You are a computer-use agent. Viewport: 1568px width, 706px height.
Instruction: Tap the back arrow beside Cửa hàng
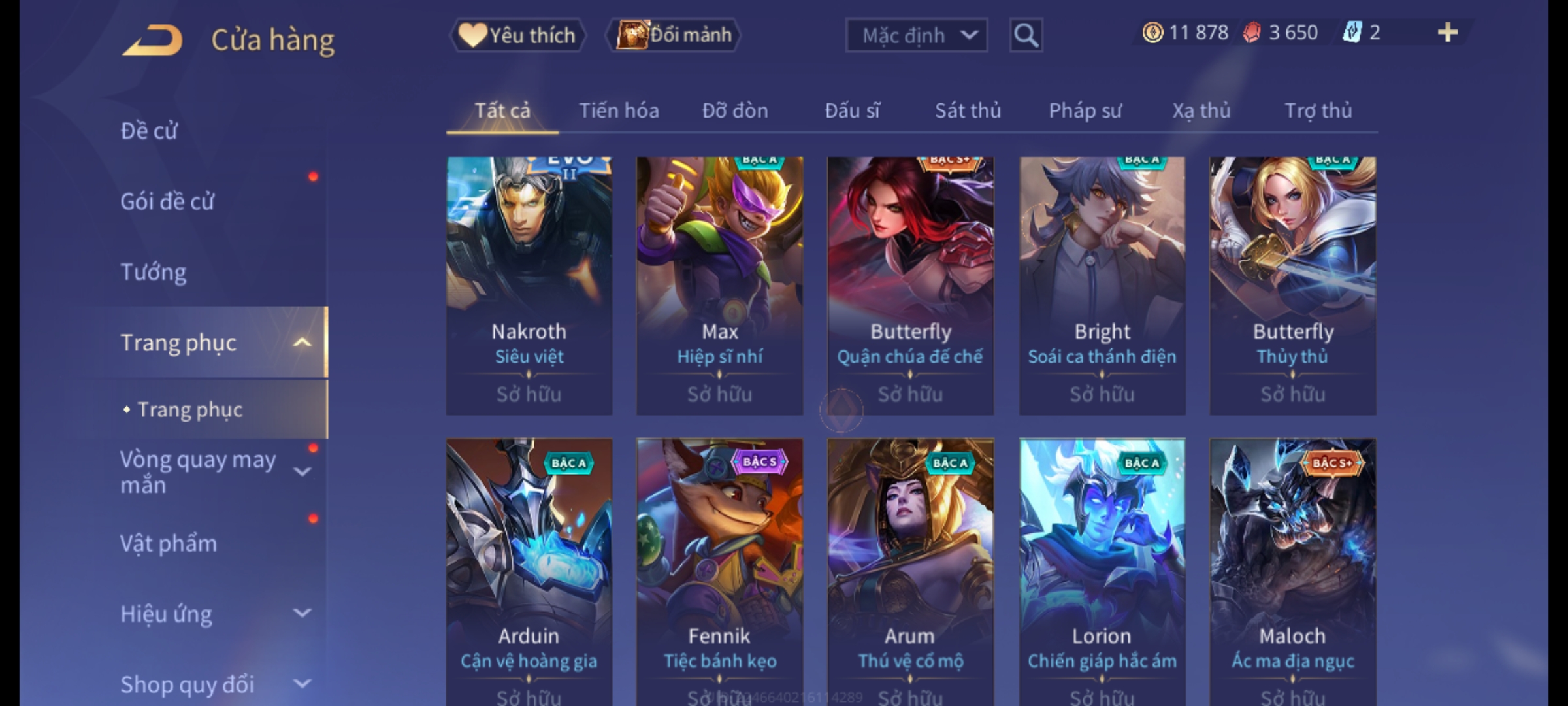tap(152, 40)
